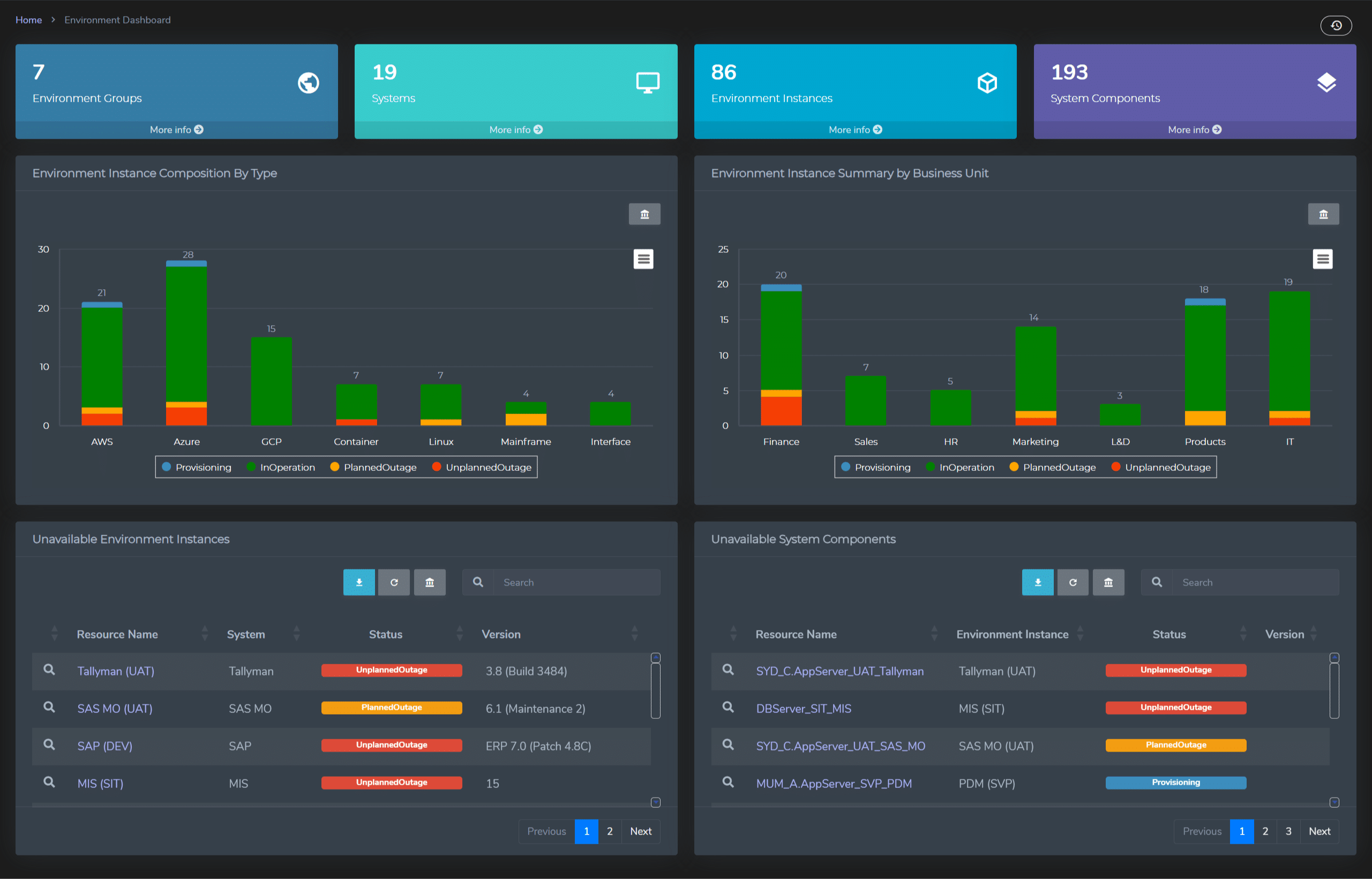This screenshot has height=879, width=1372.
Task: Click the Azure green InOperation bar segment
Action: point(186,334)
